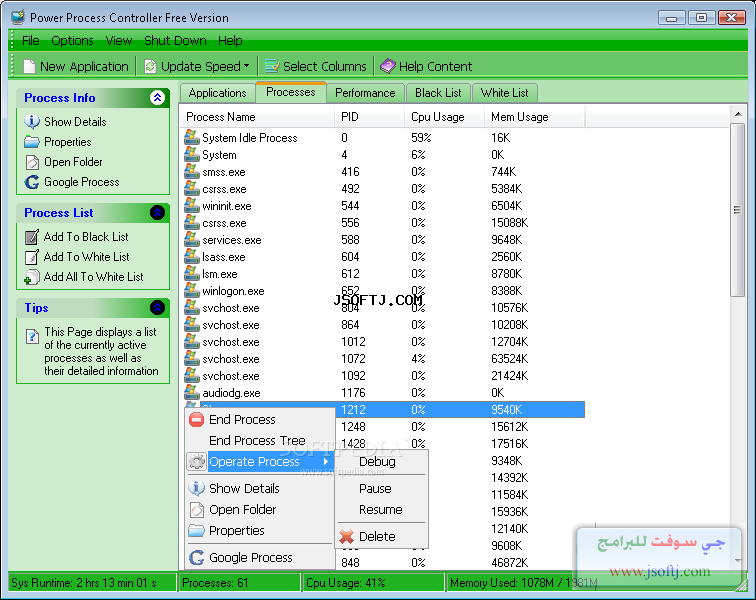Sort by the Mem Usage column header

535,117
